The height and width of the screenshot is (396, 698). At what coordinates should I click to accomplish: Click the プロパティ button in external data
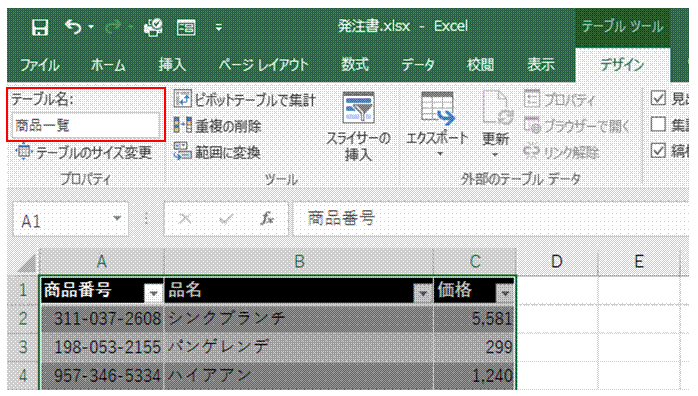point(560,100)
